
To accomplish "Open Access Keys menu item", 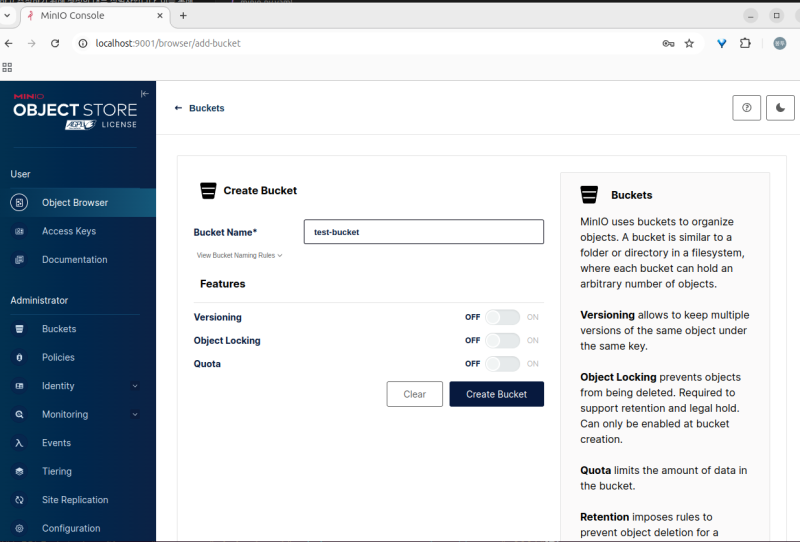I will tap(78, 231).
